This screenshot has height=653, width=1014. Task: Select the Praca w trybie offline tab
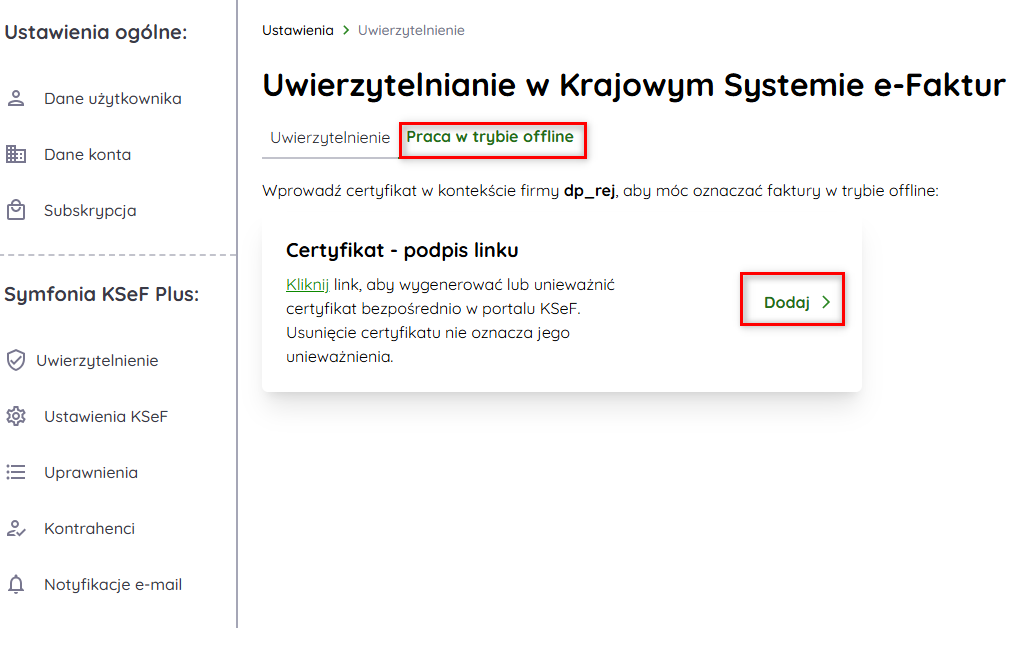(490, 137)
